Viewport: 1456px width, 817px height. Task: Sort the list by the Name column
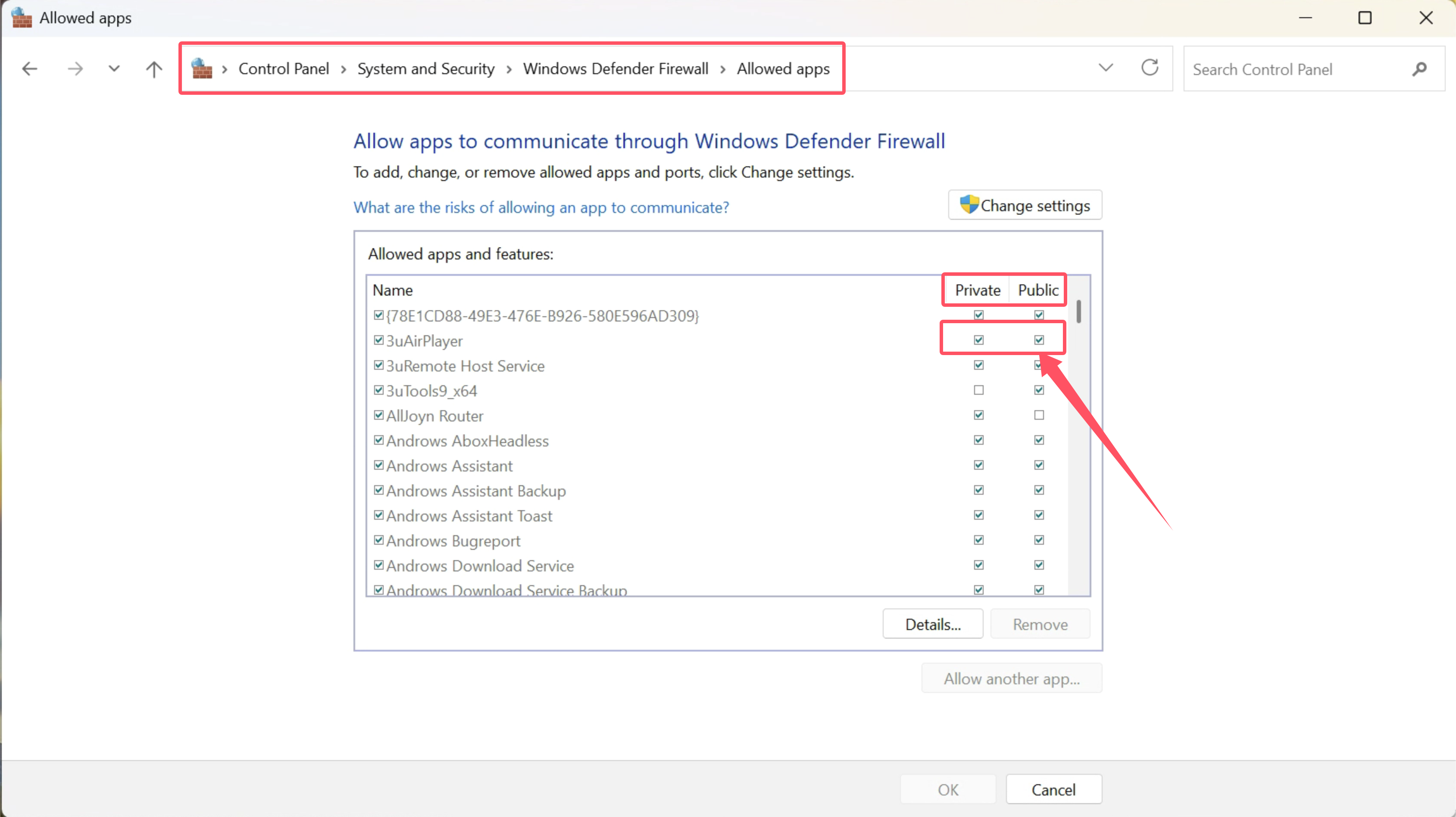click(392, 290)
